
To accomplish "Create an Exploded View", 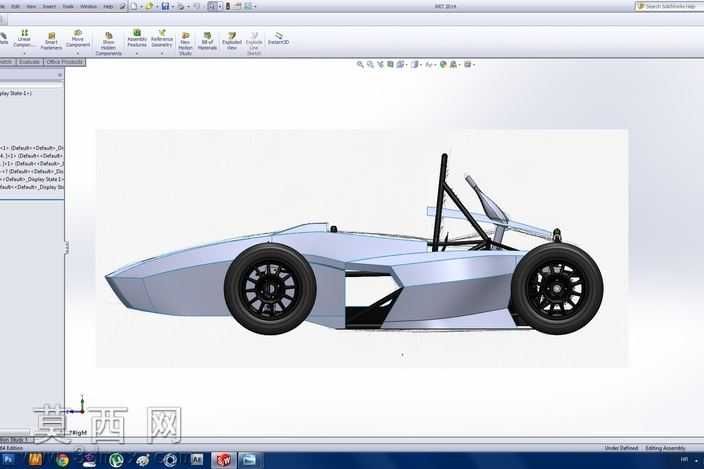I will (x=232, y=41).
